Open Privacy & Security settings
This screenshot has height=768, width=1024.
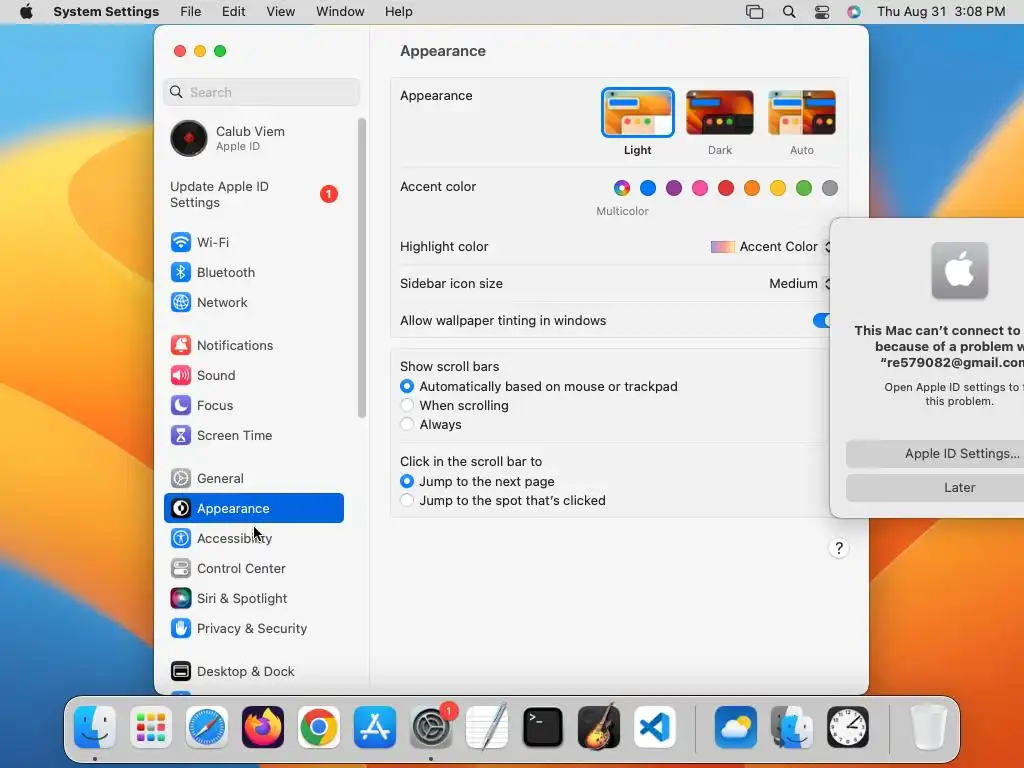[x=253, y=628]
